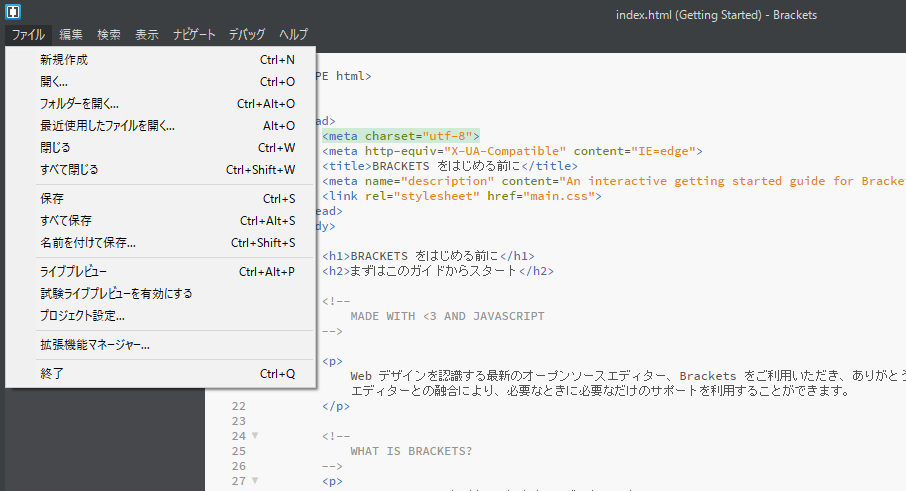Toggle 試験ライブプレビューを有効にする option
This screenshot has height=491, width=906.
click(161, 293)
